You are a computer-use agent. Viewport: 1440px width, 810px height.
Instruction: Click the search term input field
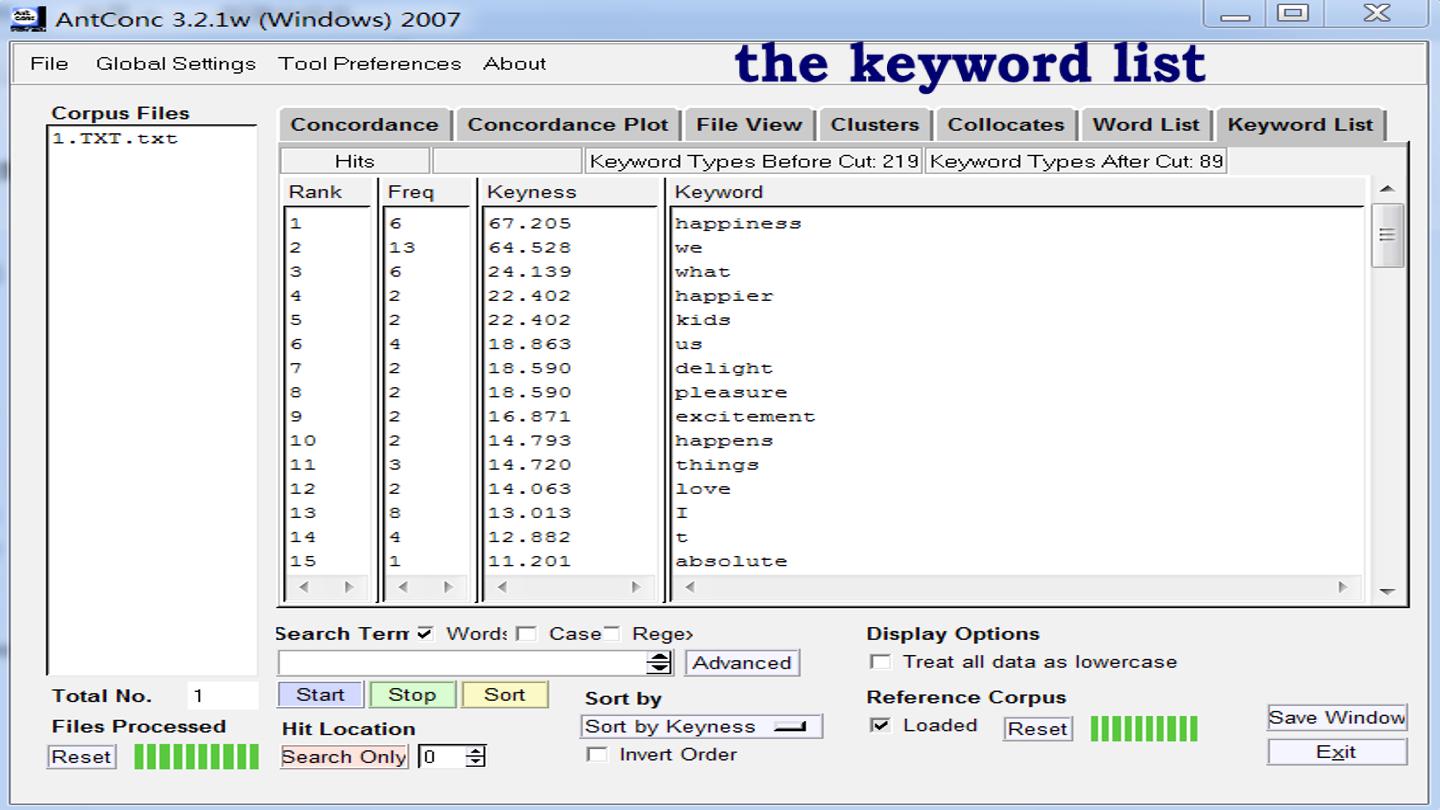click(x=463, y=662)
